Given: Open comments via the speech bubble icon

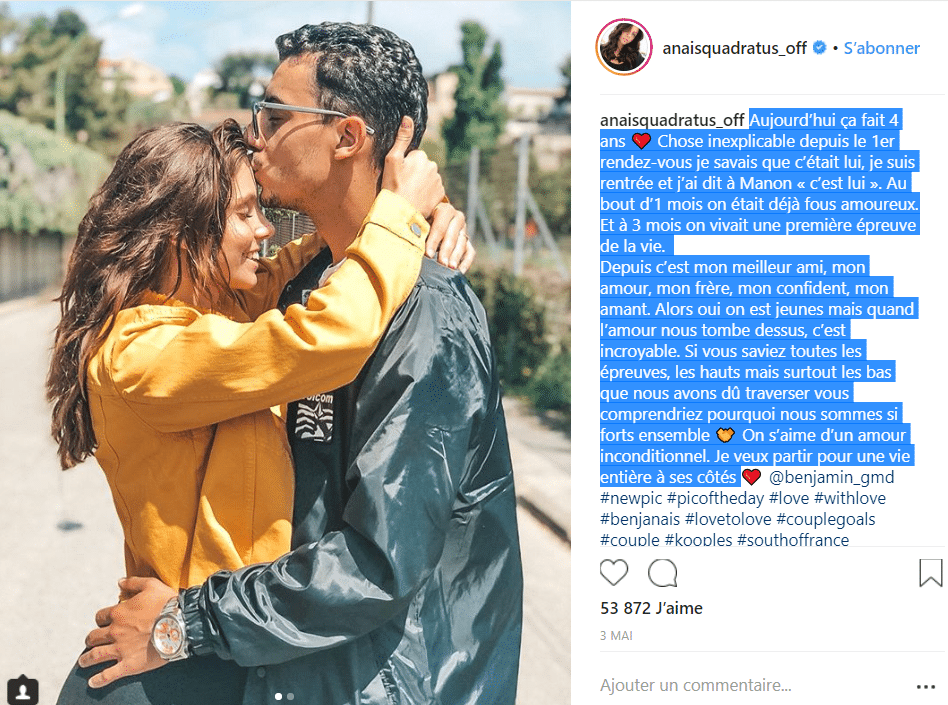Looking at the screenshot, I should (x=663, y=573).
